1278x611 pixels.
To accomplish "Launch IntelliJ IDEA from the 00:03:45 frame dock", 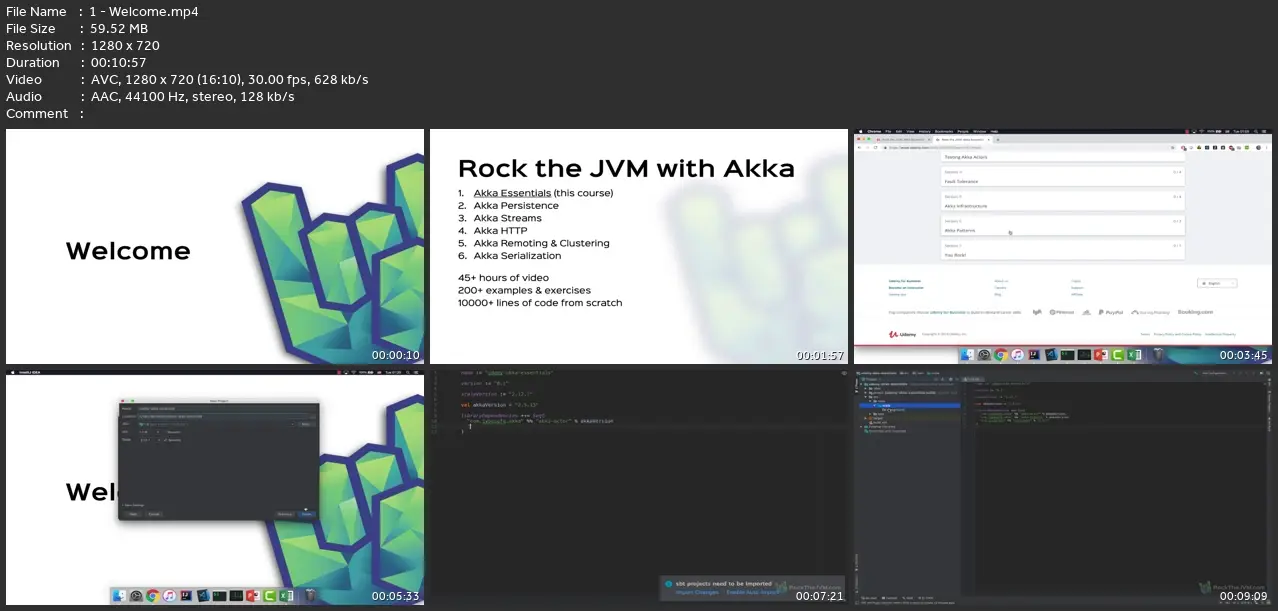I will [x=1034, y=354].
